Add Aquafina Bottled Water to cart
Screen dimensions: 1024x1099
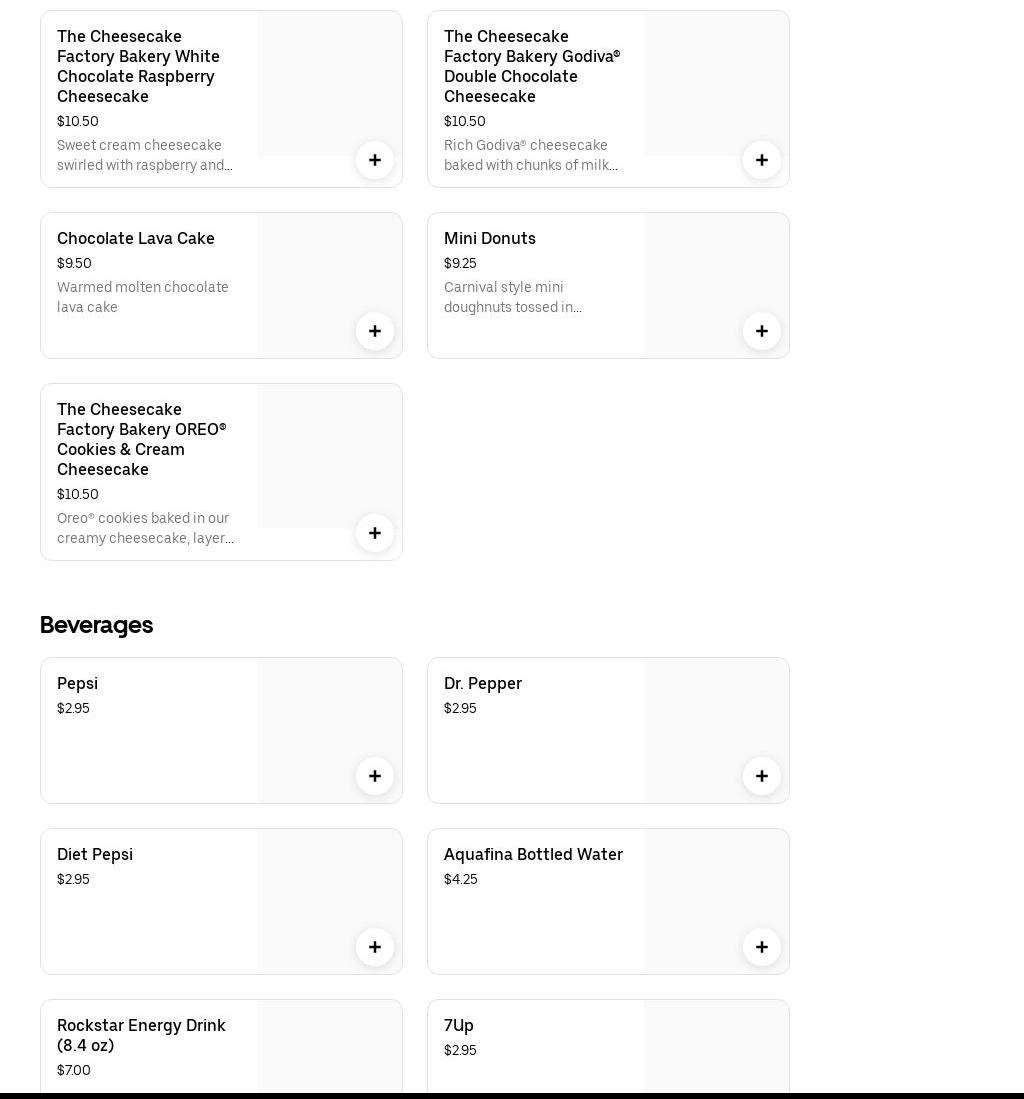pos(762,947)
